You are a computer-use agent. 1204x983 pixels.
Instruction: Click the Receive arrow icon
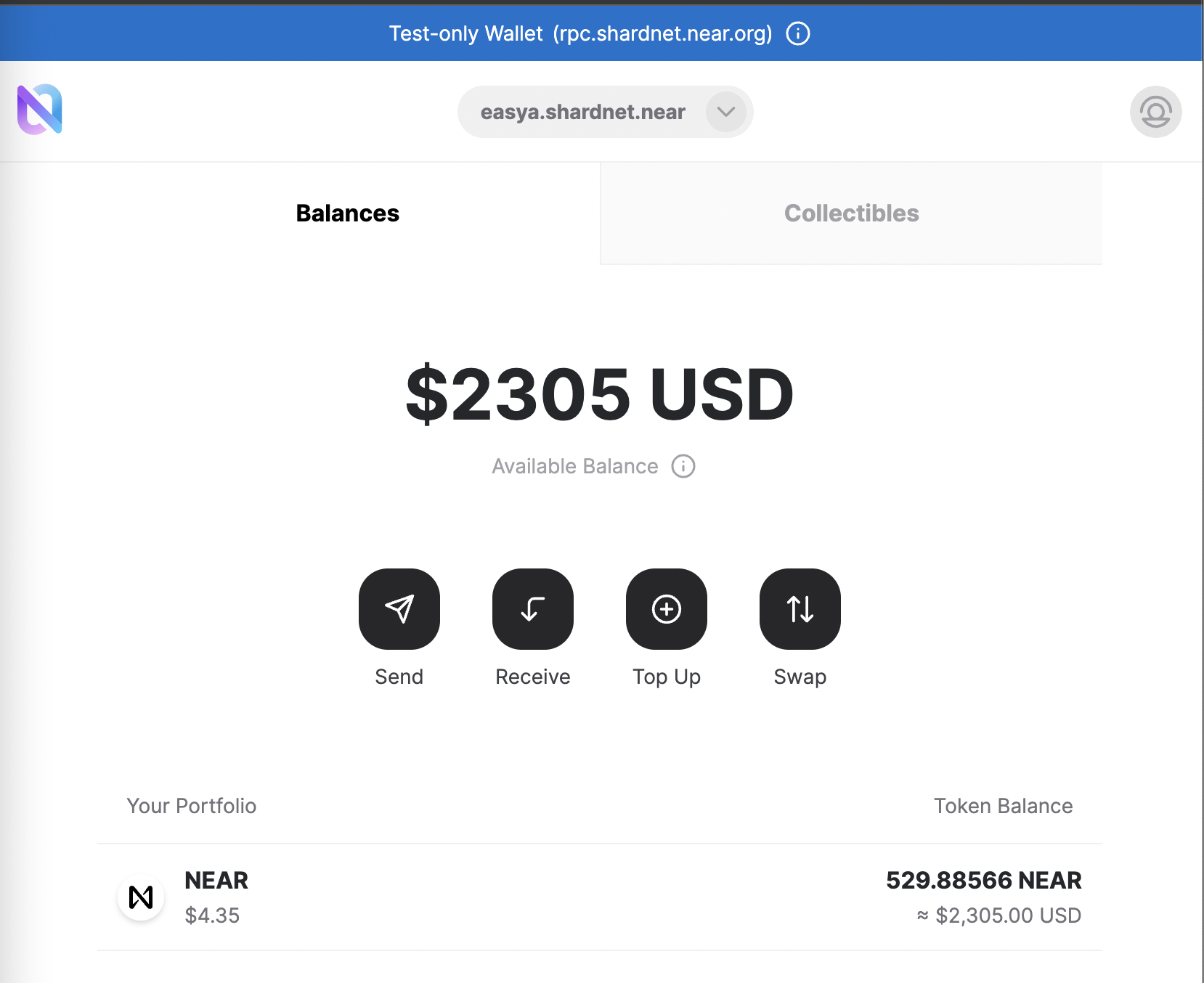coord(533,609)
